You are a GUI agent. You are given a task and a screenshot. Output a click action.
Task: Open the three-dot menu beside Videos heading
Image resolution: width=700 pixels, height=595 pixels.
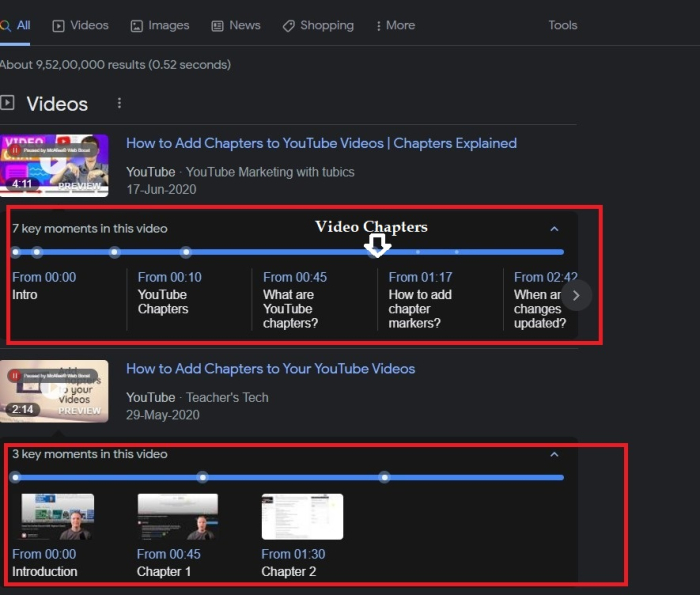tap(119, 104)
